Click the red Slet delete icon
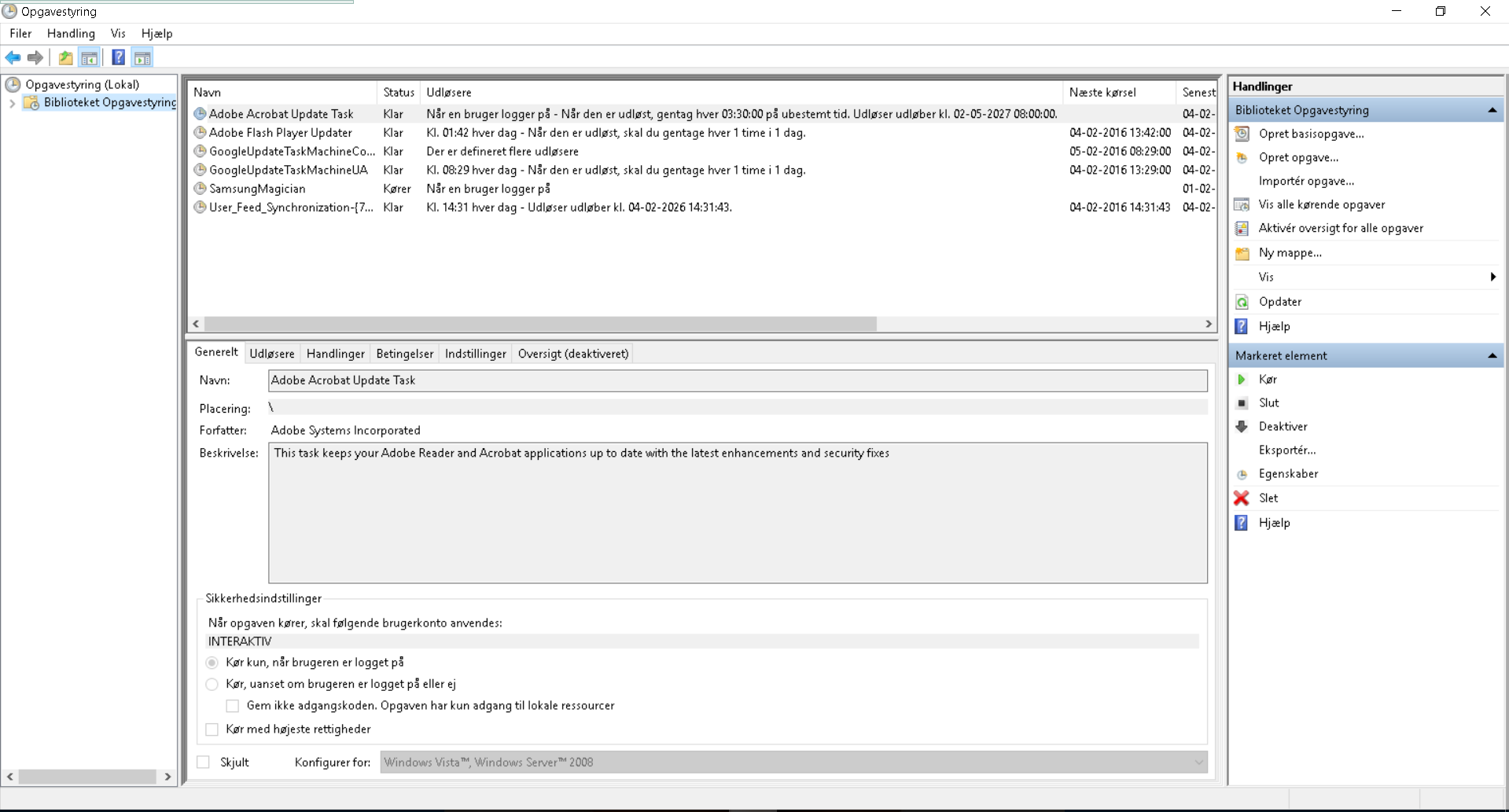The width and height of the screenshot is (1509, 812). tap(1242, 498)
